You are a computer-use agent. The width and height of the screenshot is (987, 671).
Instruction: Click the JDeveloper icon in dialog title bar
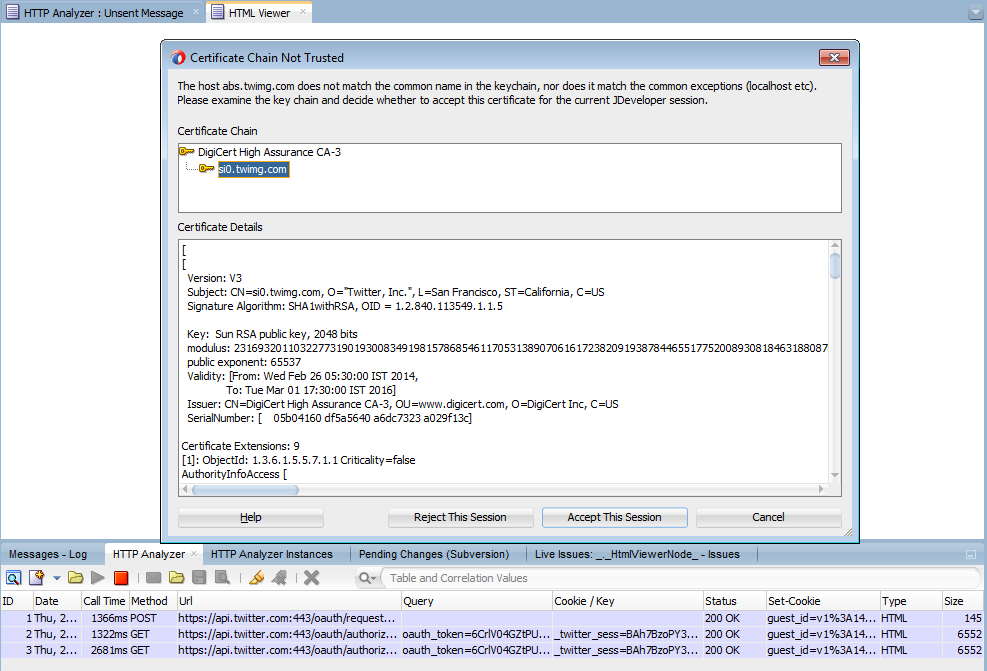click(x=178, y=57)
